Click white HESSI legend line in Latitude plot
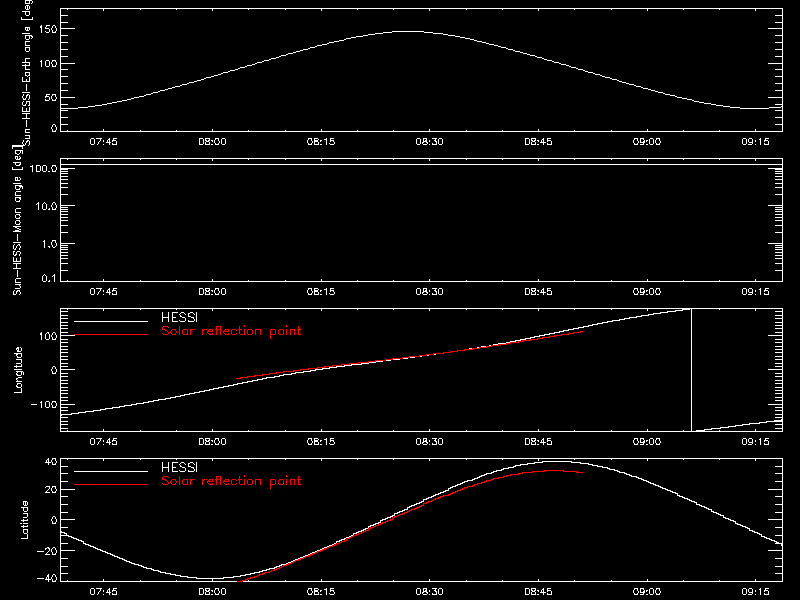800x600 pixels. tap(111, 471)
